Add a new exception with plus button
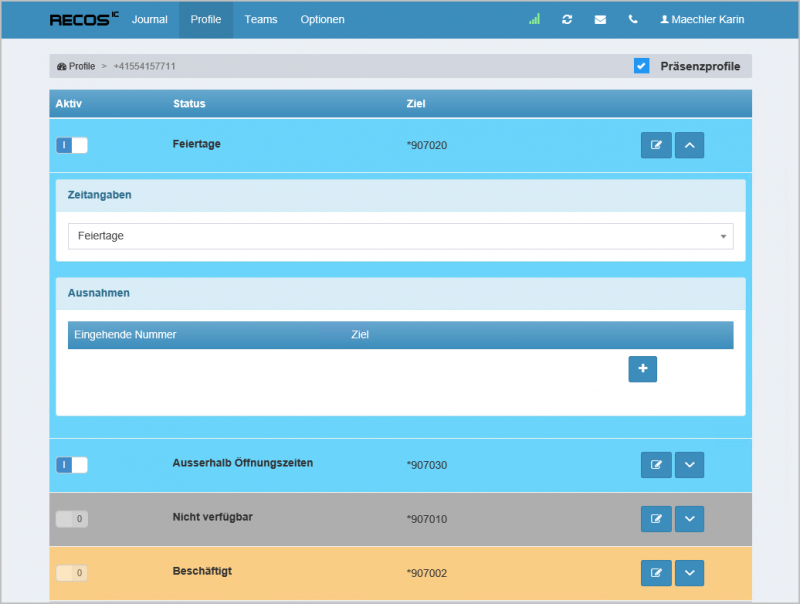 click(x=642, y=369)
